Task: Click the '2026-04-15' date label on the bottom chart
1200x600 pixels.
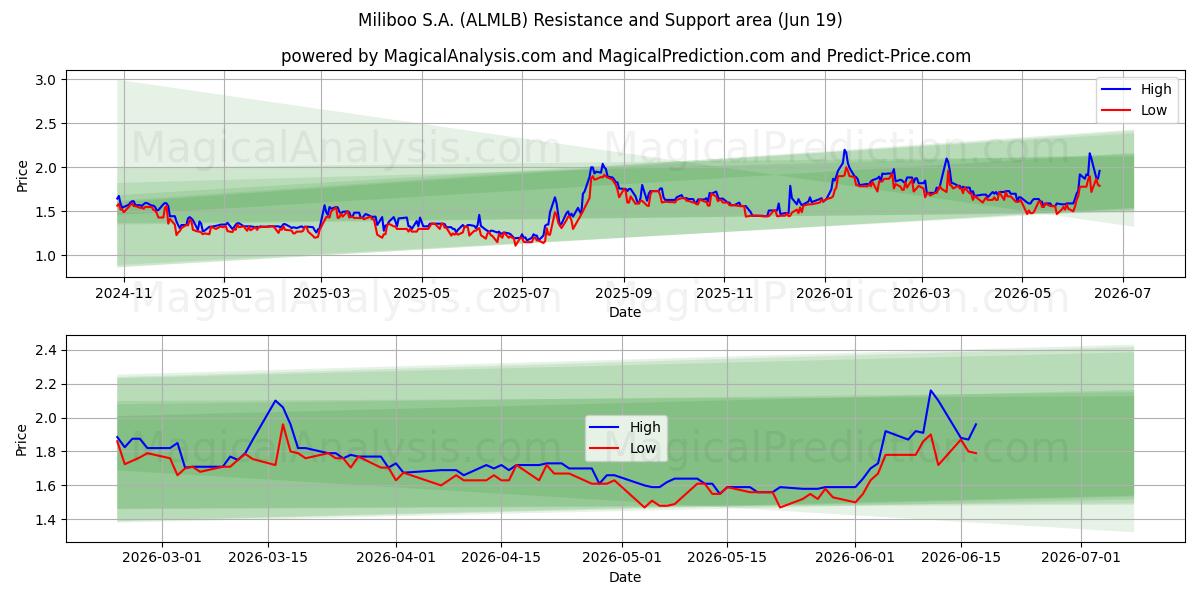Action: [501, 558]
